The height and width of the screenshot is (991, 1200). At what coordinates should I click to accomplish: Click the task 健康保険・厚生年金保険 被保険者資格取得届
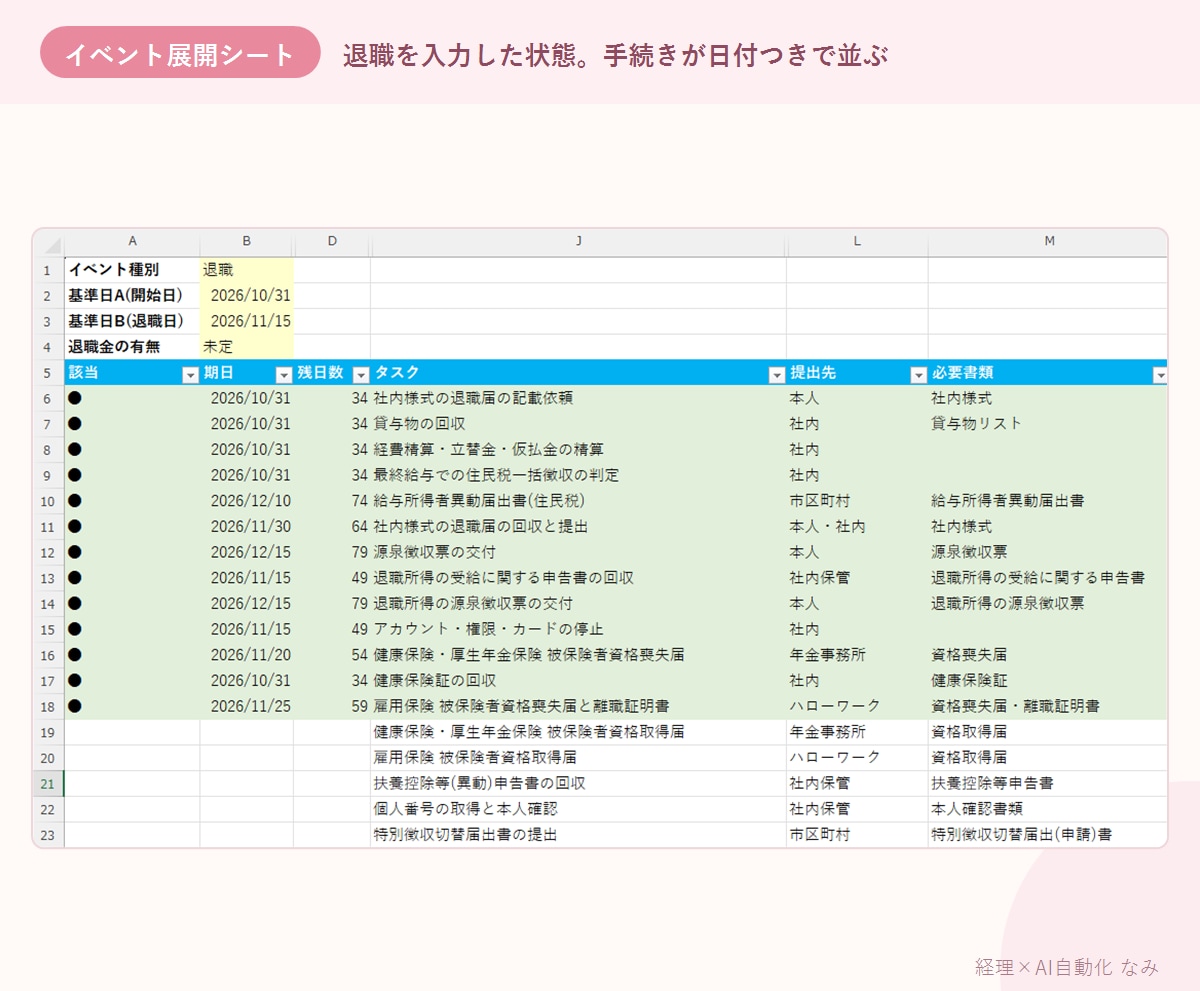click(x=529, y=732)
